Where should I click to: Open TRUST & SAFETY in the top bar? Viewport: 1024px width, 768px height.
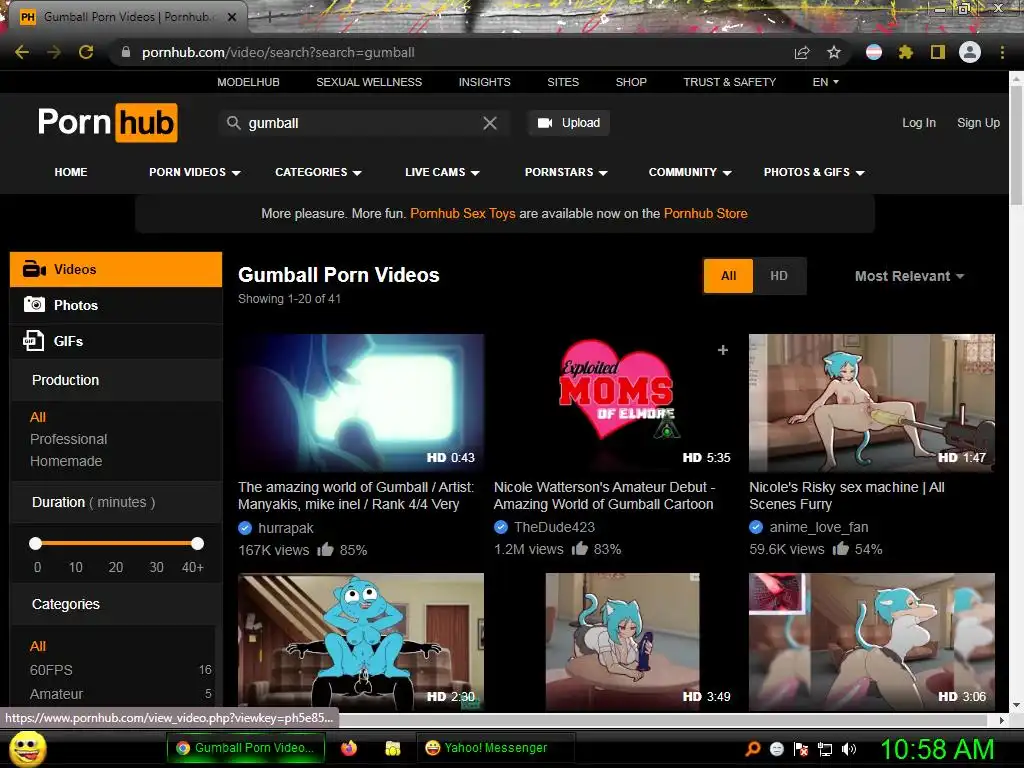coord(729,82)
